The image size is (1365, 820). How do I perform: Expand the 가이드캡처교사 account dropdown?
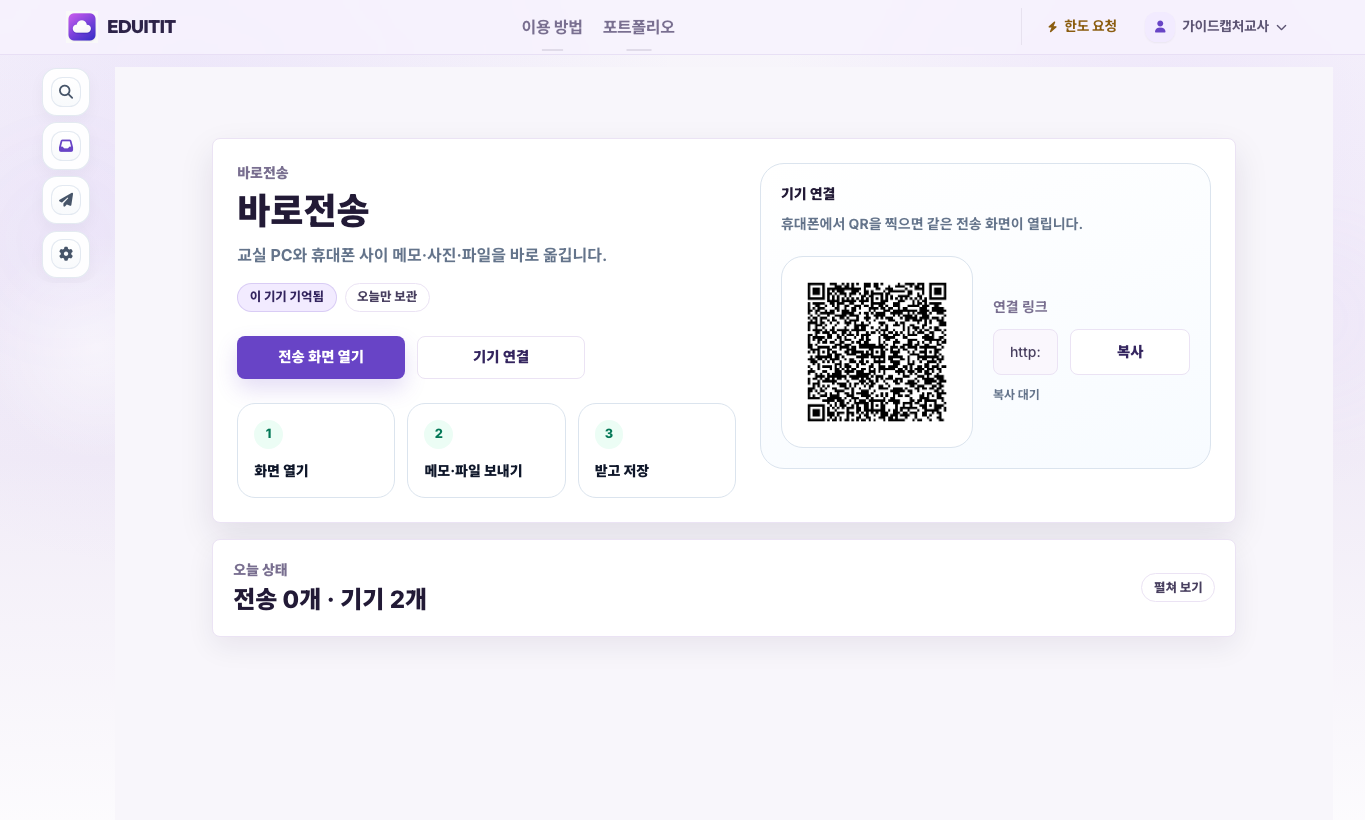pyautogui.click(x=1217, y=27)
